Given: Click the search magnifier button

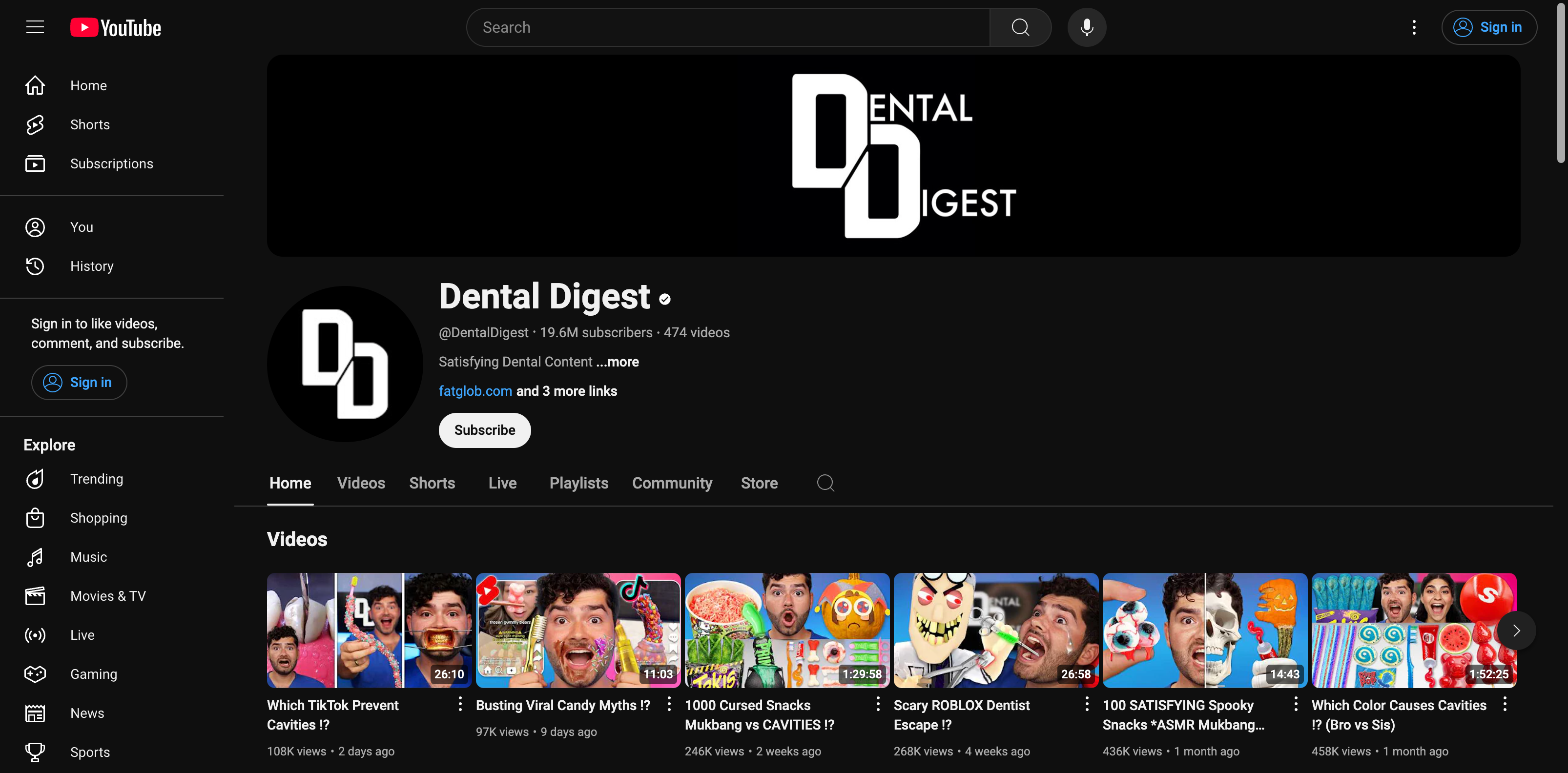Looking at the screenshot, I should [x=1020, y=27].
